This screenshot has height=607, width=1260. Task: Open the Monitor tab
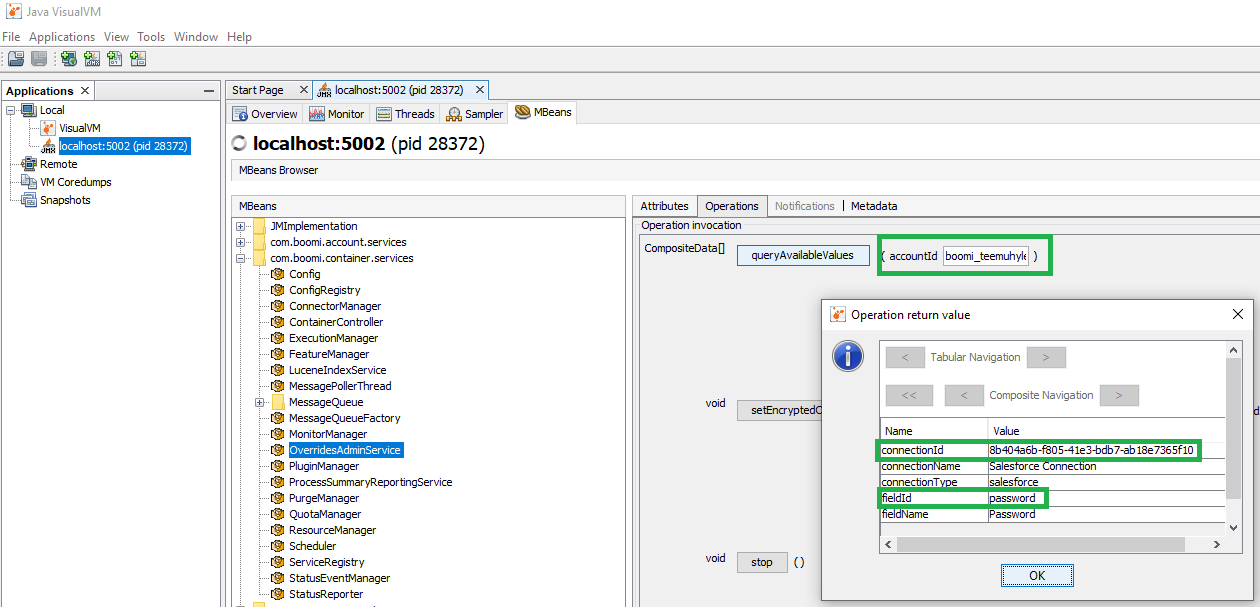[337, 113]
